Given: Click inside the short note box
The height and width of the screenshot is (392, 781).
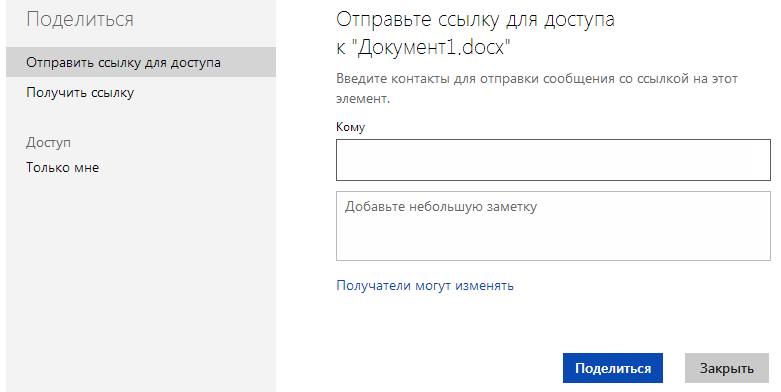Looking at the screenshot, I should (x=553, y=226).
